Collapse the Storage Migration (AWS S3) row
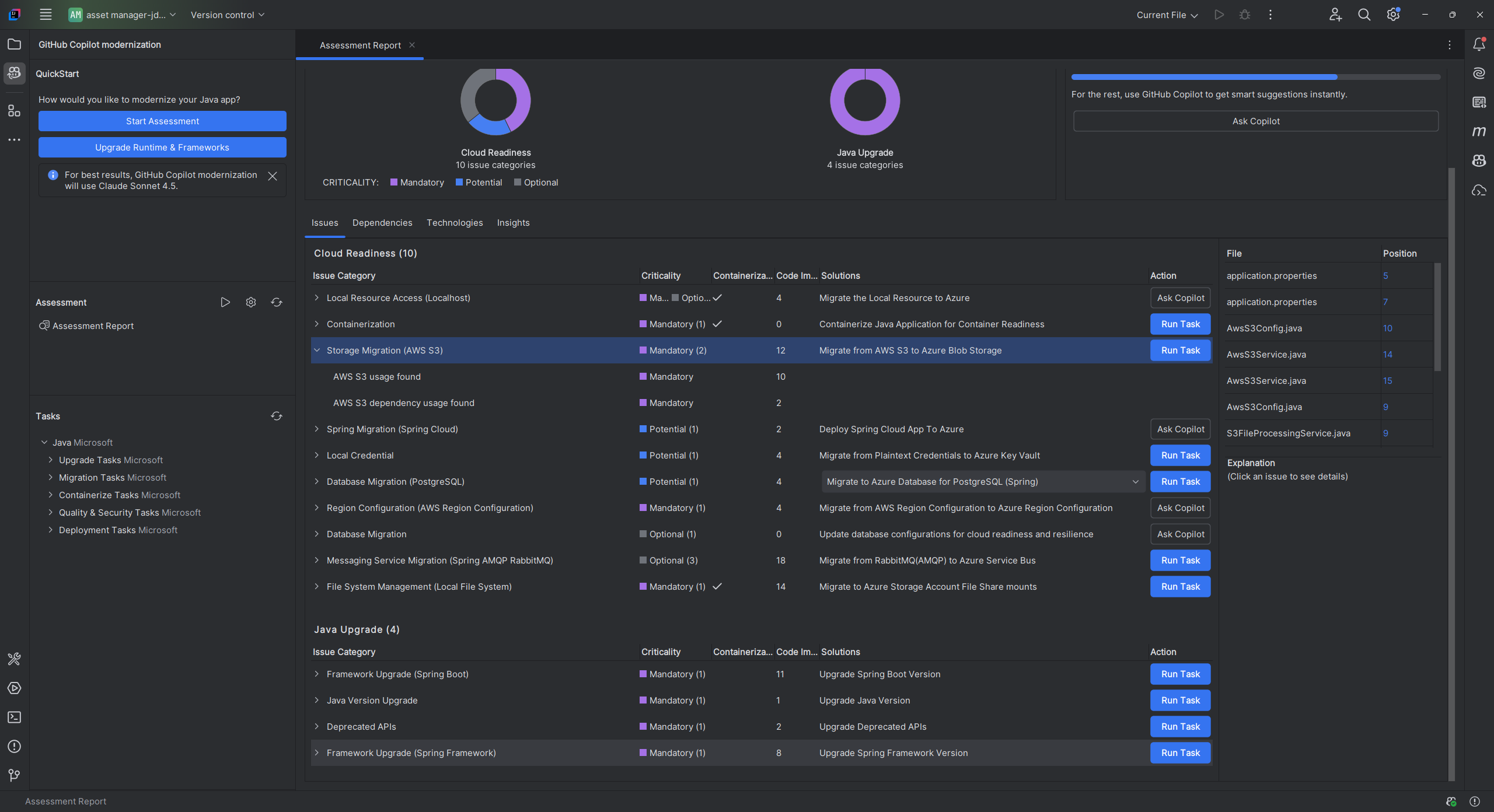Viewport: 1494px width, 812px height. click(x=317, y=351)
